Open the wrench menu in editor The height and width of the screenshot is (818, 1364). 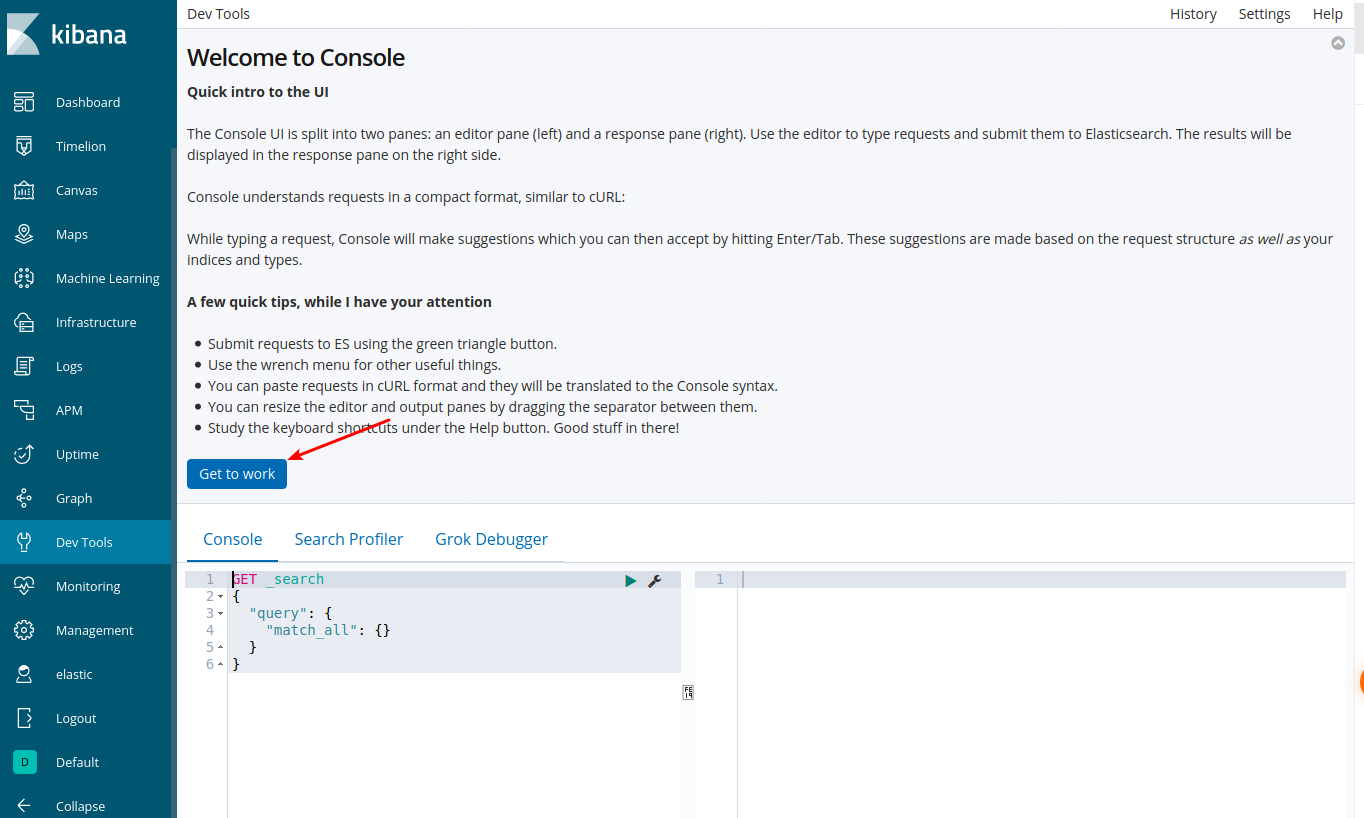pos(655,580)
